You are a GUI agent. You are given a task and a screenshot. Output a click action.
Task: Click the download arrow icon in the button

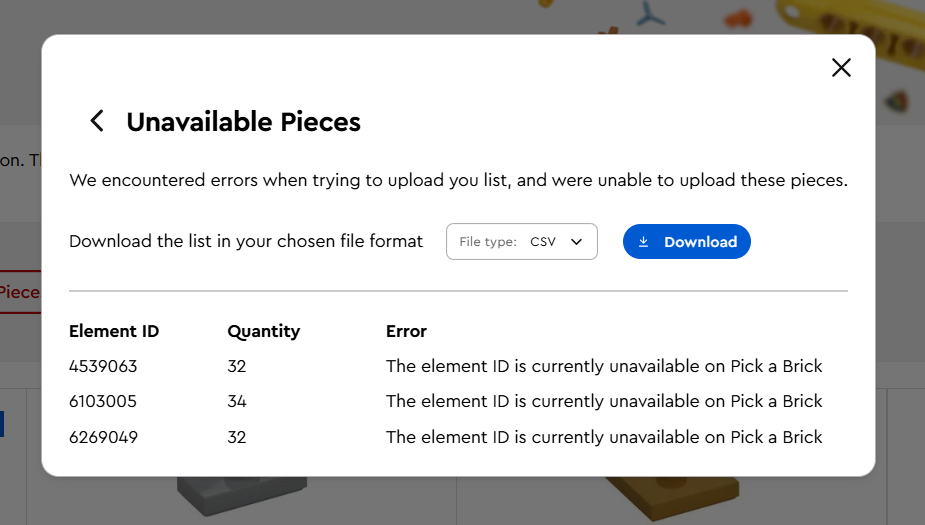coord(644,242)
